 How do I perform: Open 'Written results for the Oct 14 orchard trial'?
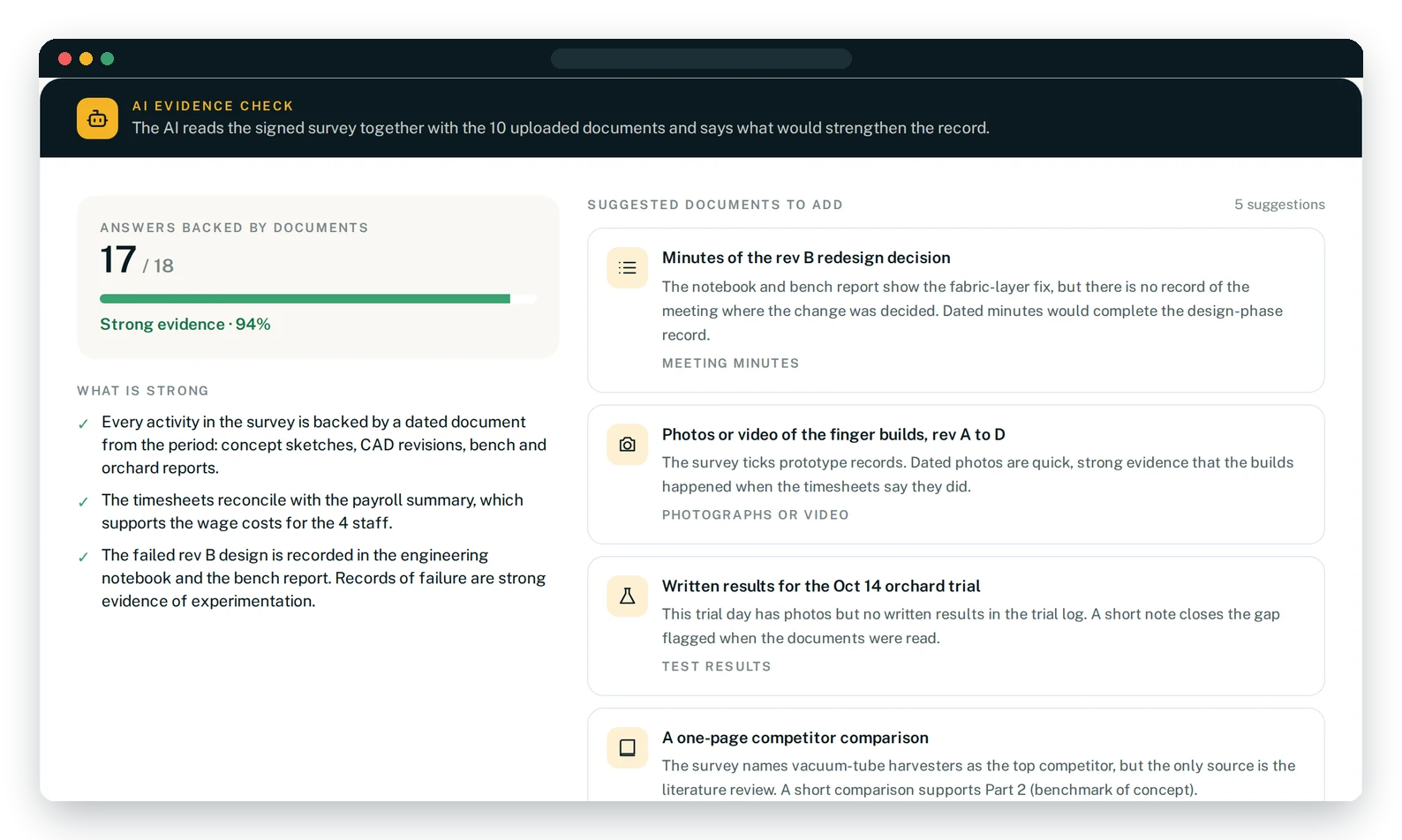click(x=955, y=626)
